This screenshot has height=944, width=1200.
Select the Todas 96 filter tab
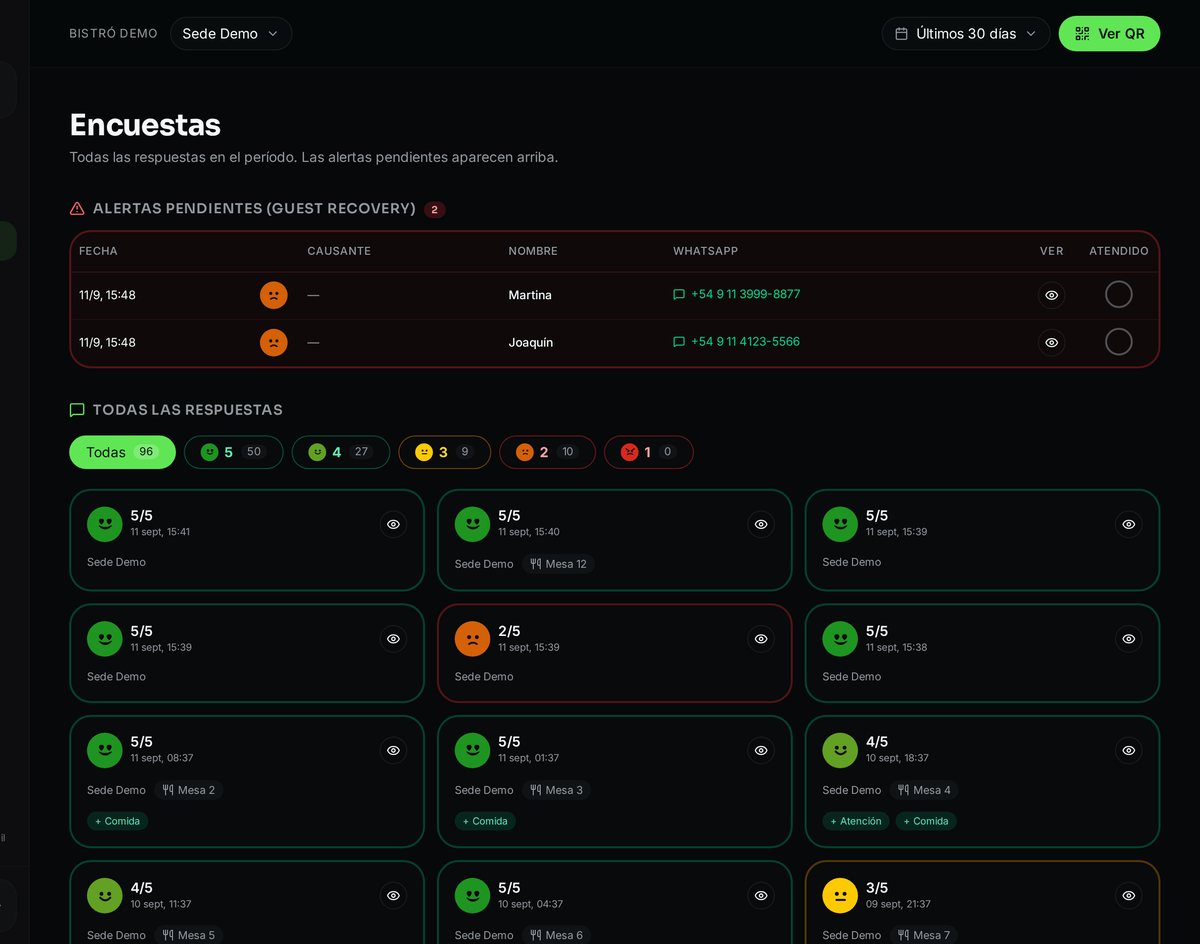(x=122, y=452)
